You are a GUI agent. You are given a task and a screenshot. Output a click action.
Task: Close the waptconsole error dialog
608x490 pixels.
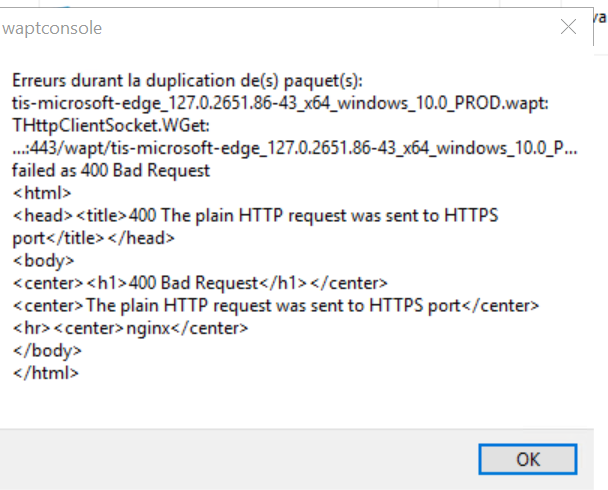[x=568, y=27]
